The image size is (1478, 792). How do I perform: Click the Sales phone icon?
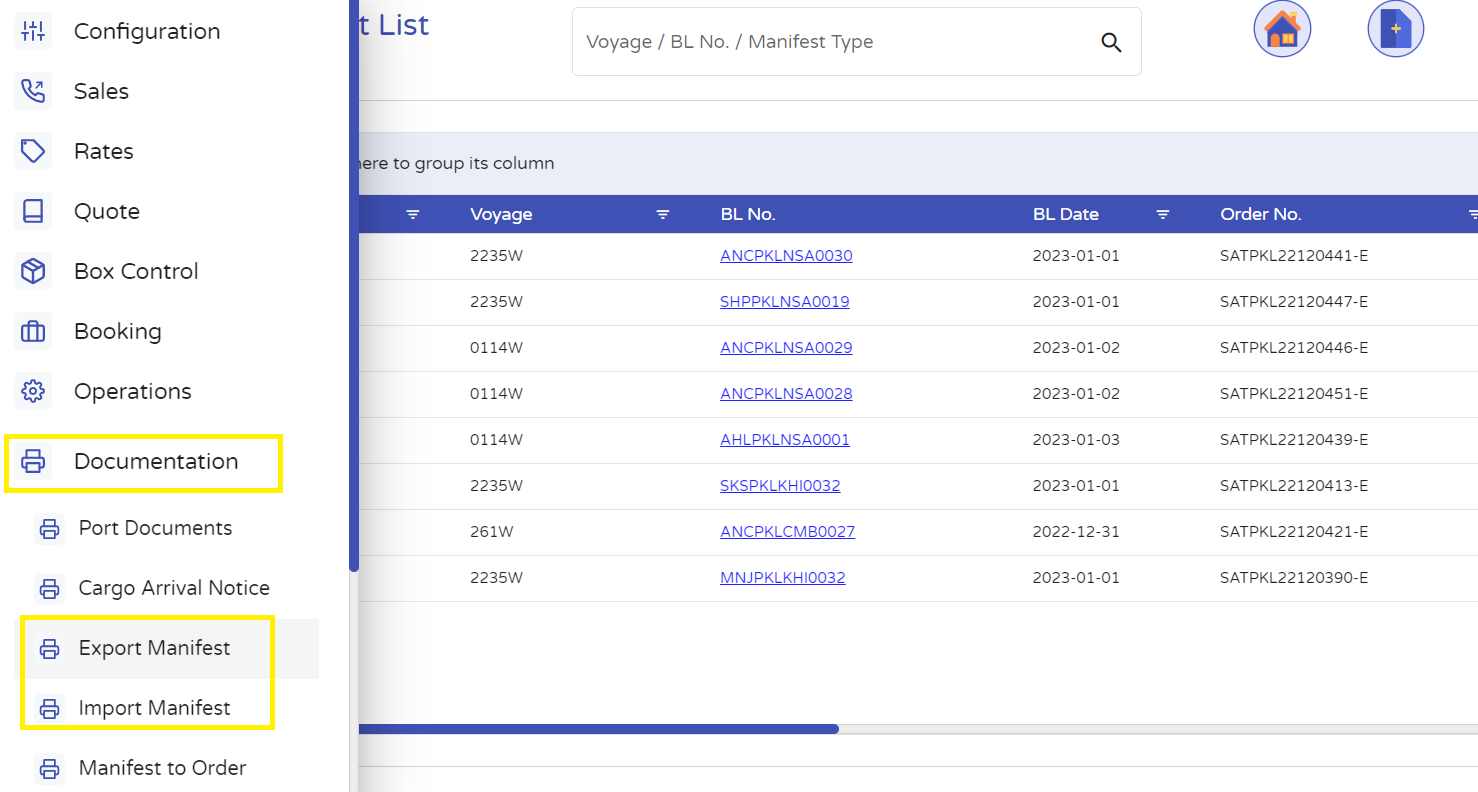click(x=33, y=91)
